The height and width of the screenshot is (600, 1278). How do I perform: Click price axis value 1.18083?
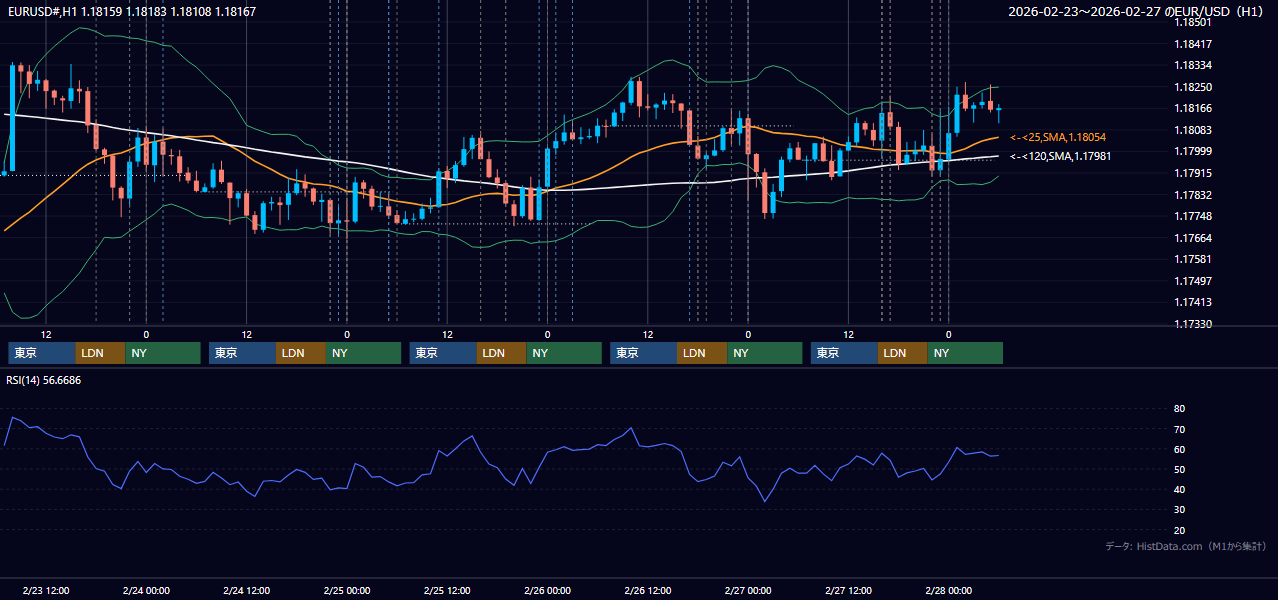click(1192, 130)
